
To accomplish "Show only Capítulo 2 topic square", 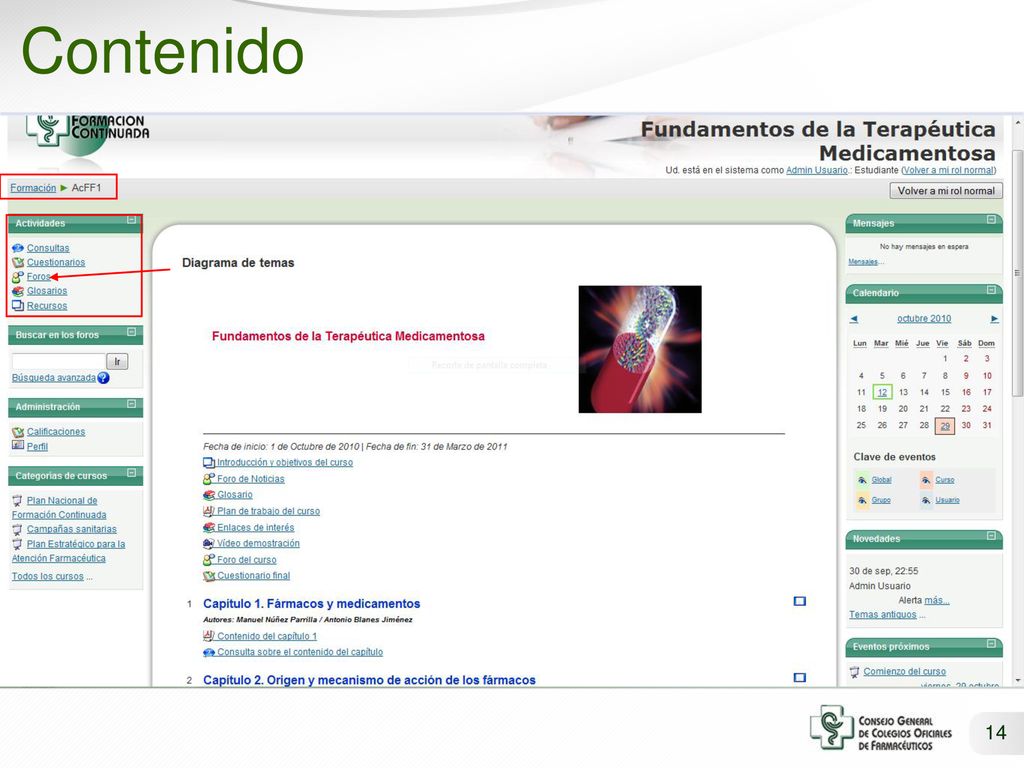I will 799,677.
